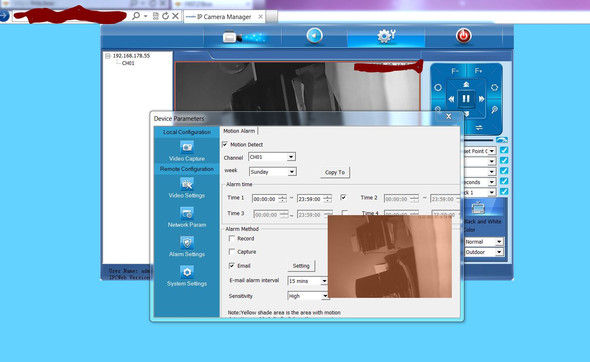This screenshot has width=590, height=362.
Task: Select the CH01 channel tree item
Action: 128,63
